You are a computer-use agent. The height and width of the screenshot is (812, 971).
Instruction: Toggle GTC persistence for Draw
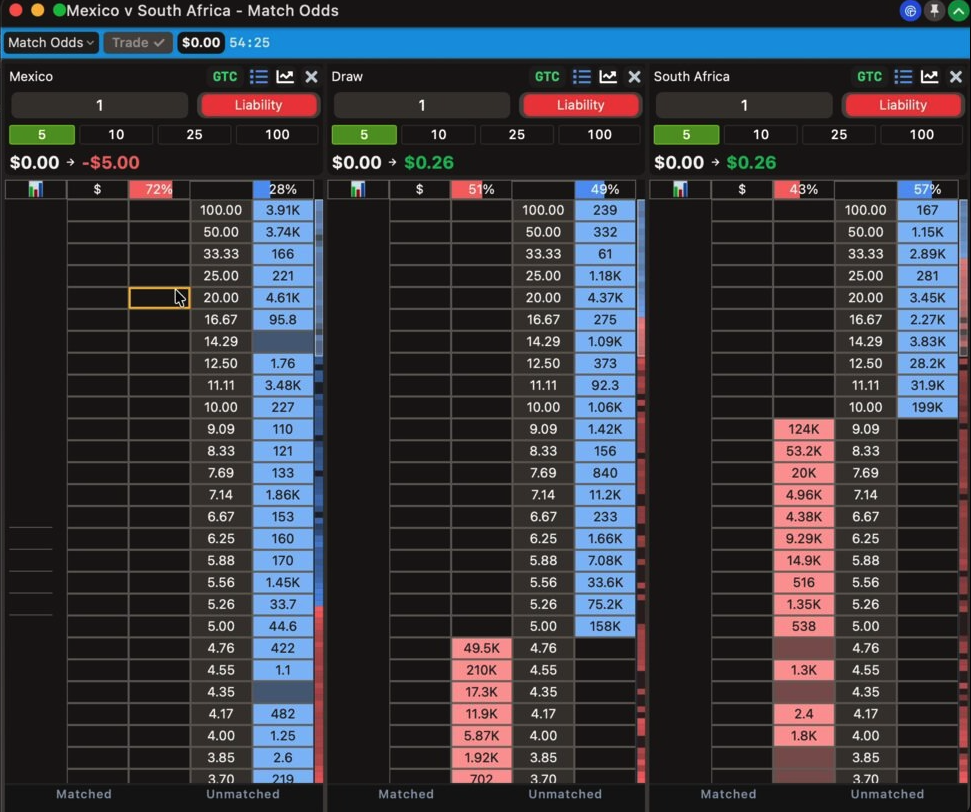[547, 76]
